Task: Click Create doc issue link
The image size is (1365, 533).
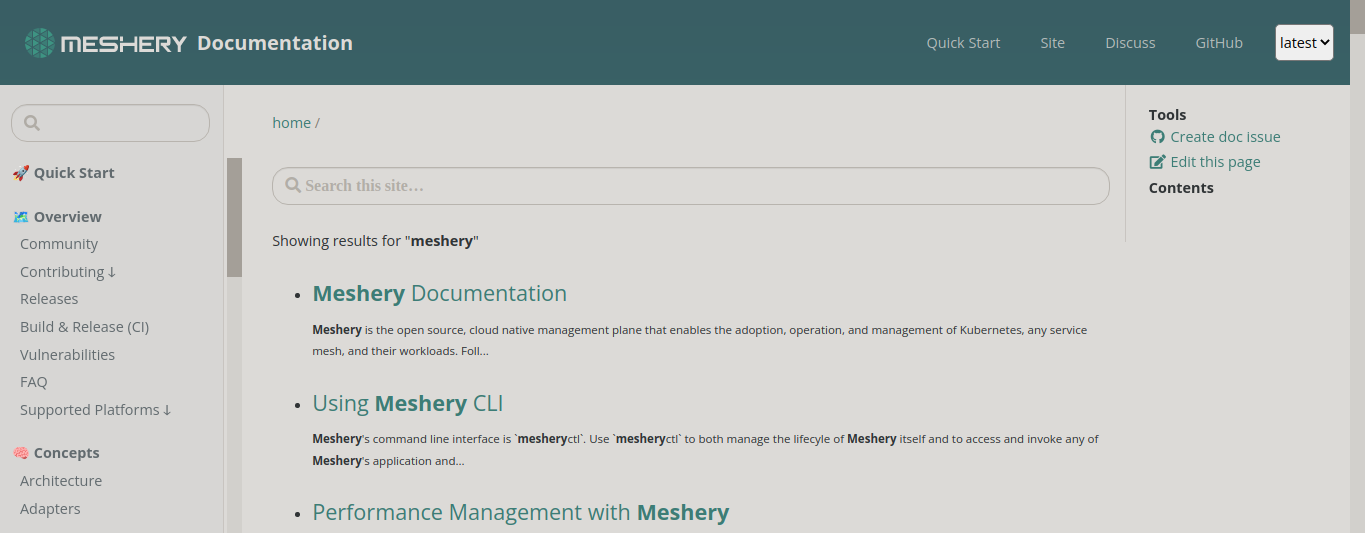Action: (1225, 137)
